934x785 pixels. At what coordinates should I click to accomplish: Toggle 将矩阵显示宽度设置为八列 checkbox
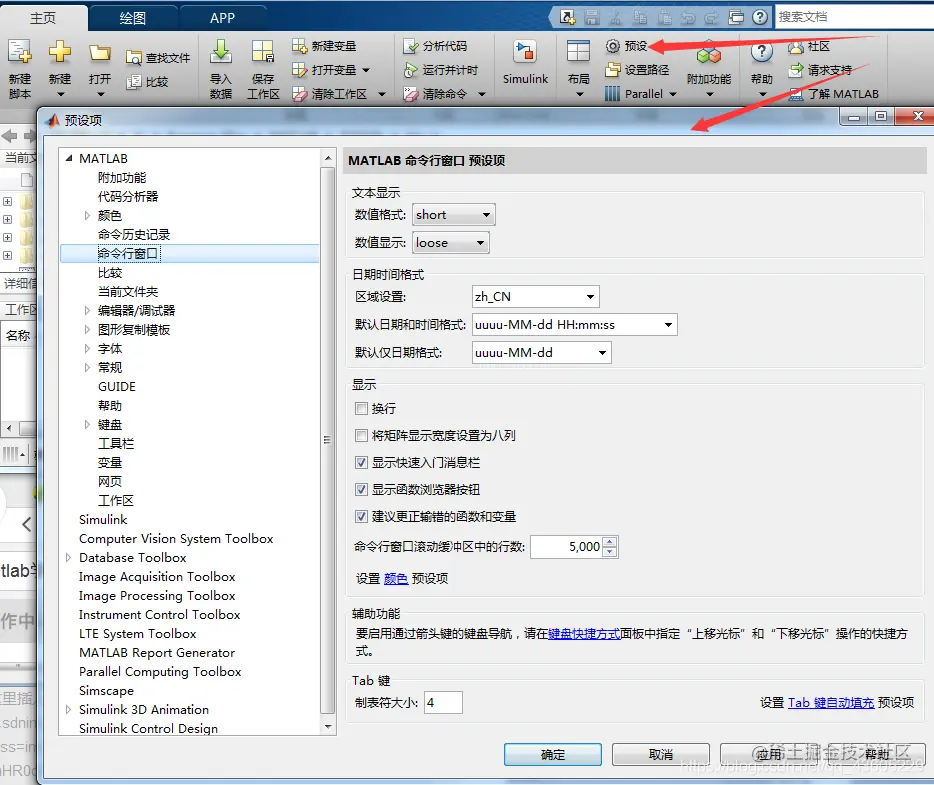point(361,435)
